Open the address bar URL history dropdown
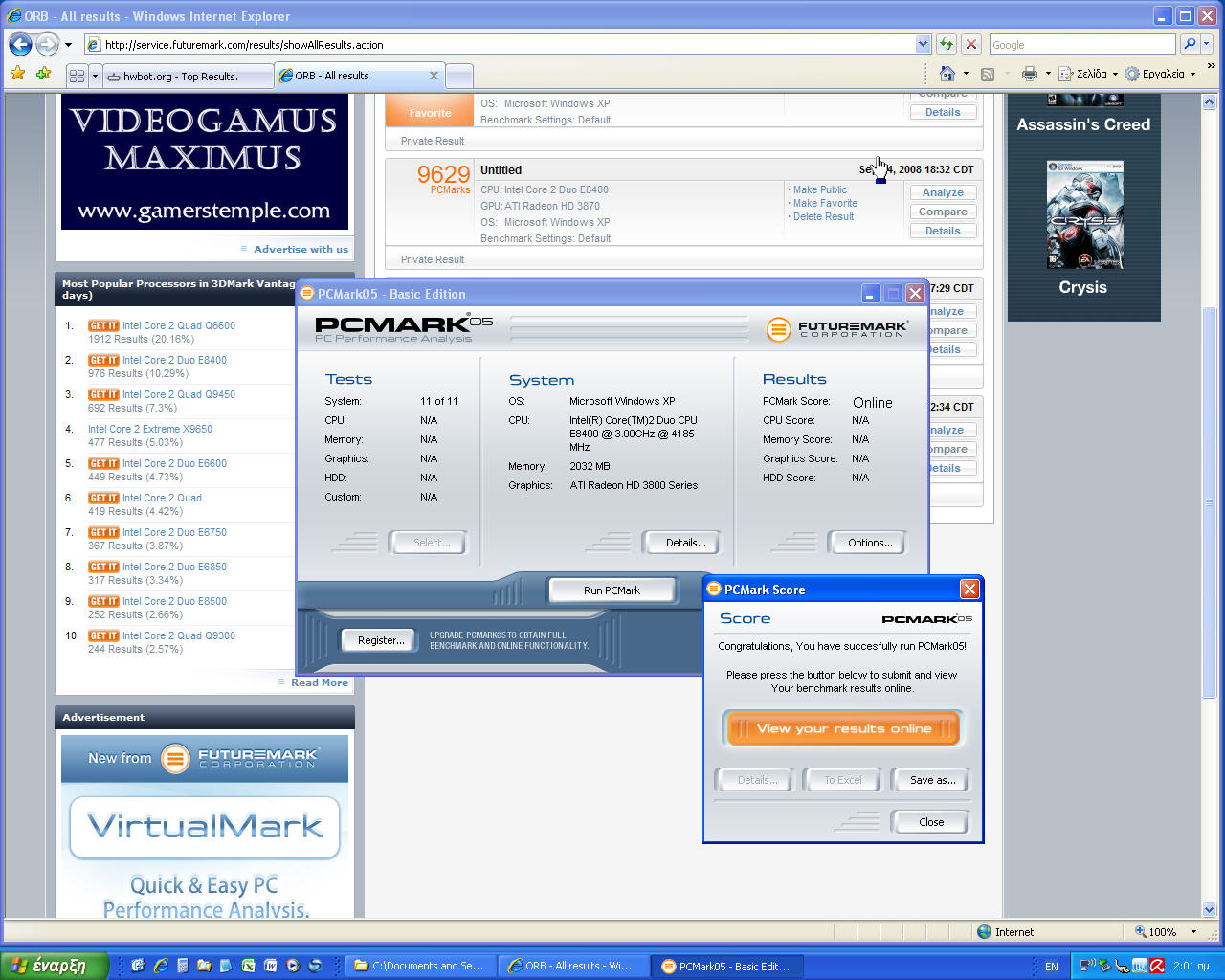This screenshot has height=980, width=1225. click(923, 44)
